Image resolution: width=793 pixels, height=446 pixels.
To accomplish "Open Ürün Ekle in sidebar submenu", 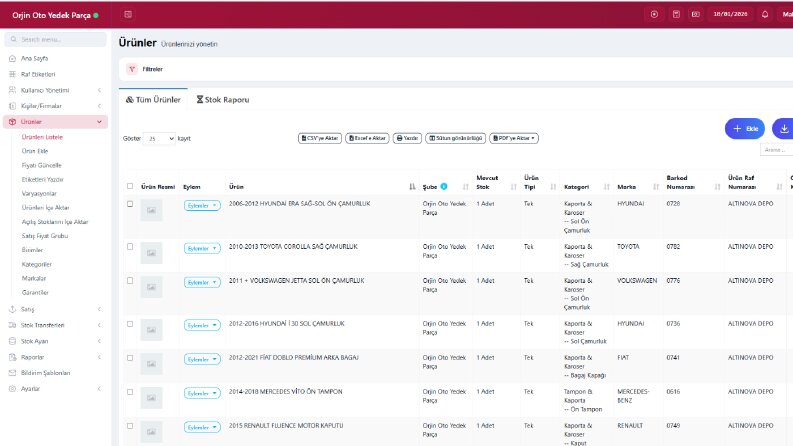I will 35,151.
